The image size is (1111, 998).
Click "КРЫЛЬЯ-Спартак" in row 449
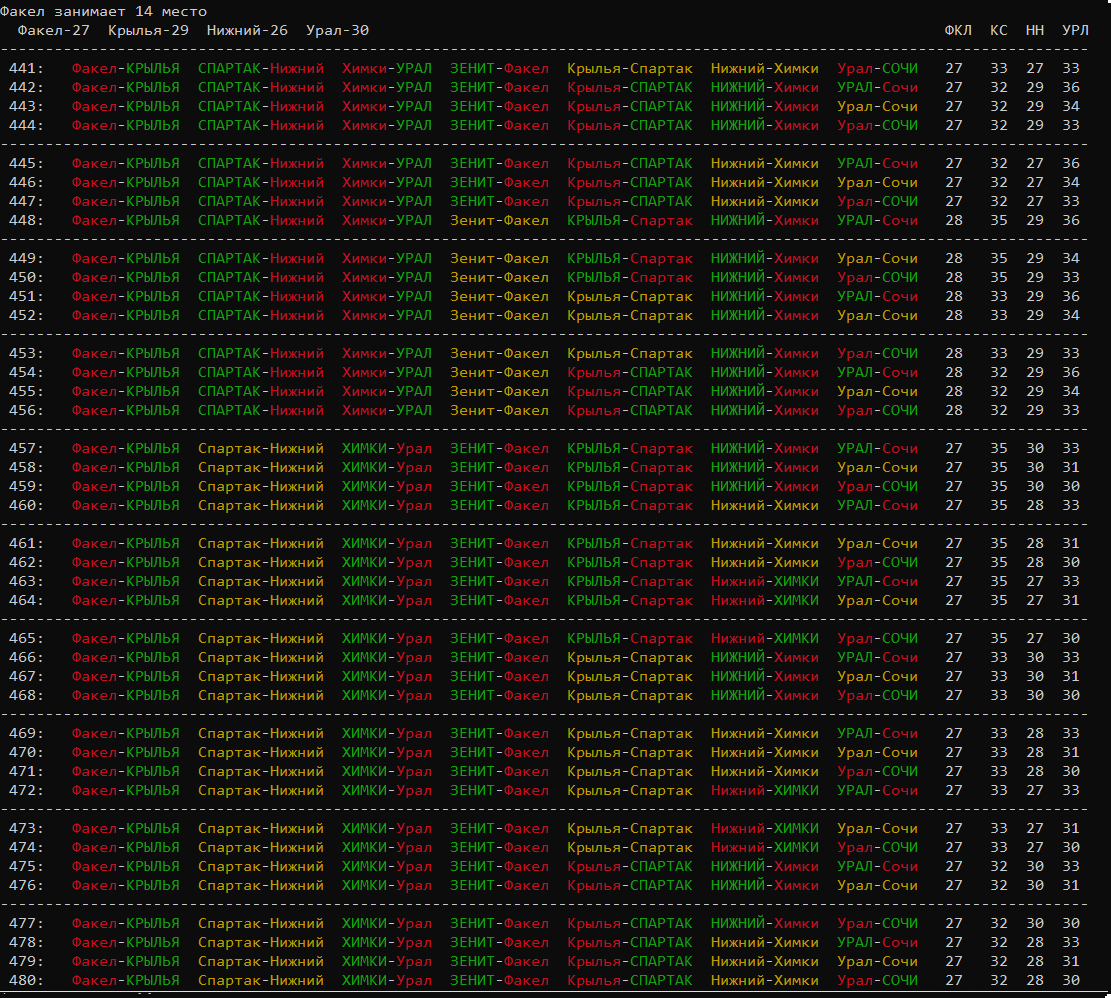tap(630, 259)
